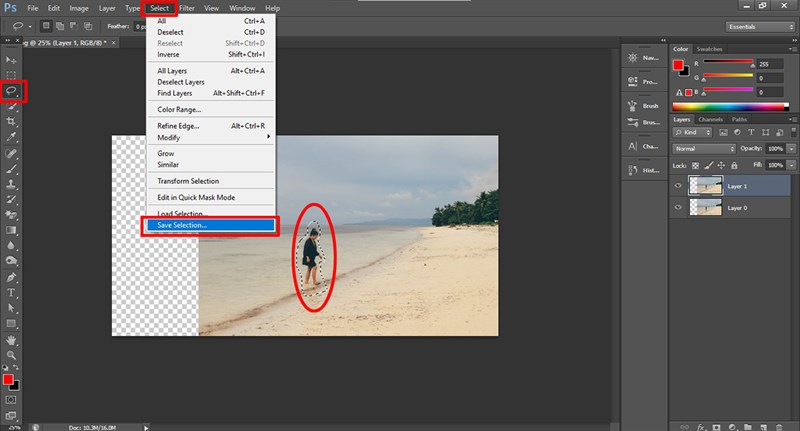Select the Zoom tool
The image size is (800, 431).
coord(11,355)
